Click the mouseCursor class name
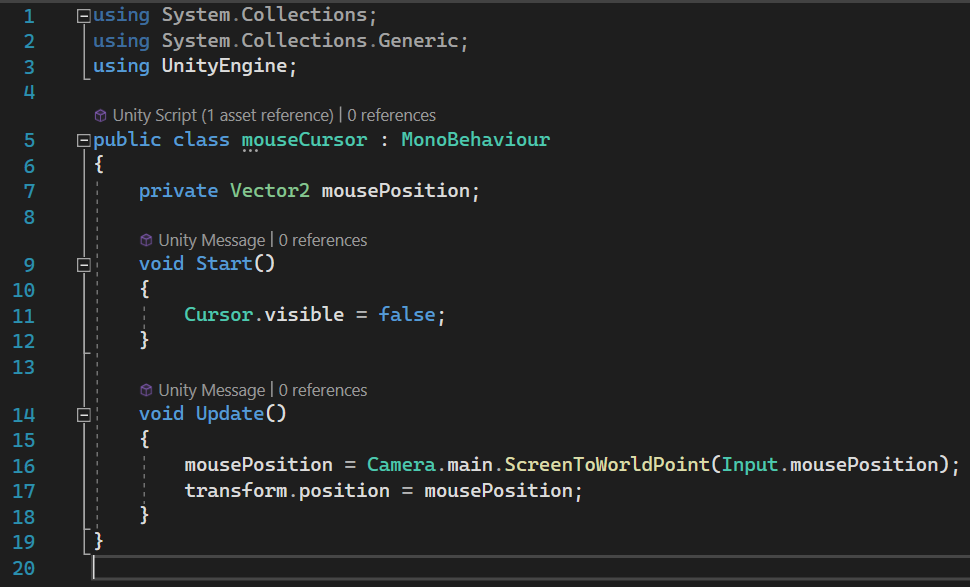970x587 pixels. (304, 140)
